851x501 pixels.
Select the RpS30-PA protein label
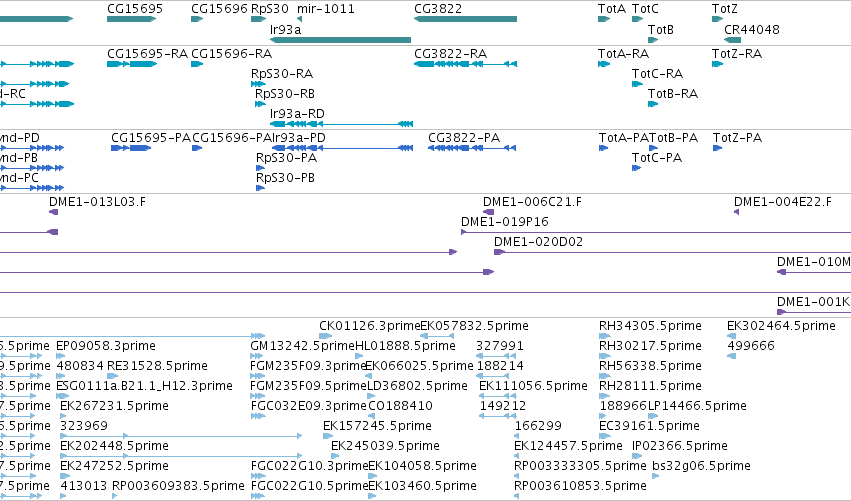[x=286, y=158]
